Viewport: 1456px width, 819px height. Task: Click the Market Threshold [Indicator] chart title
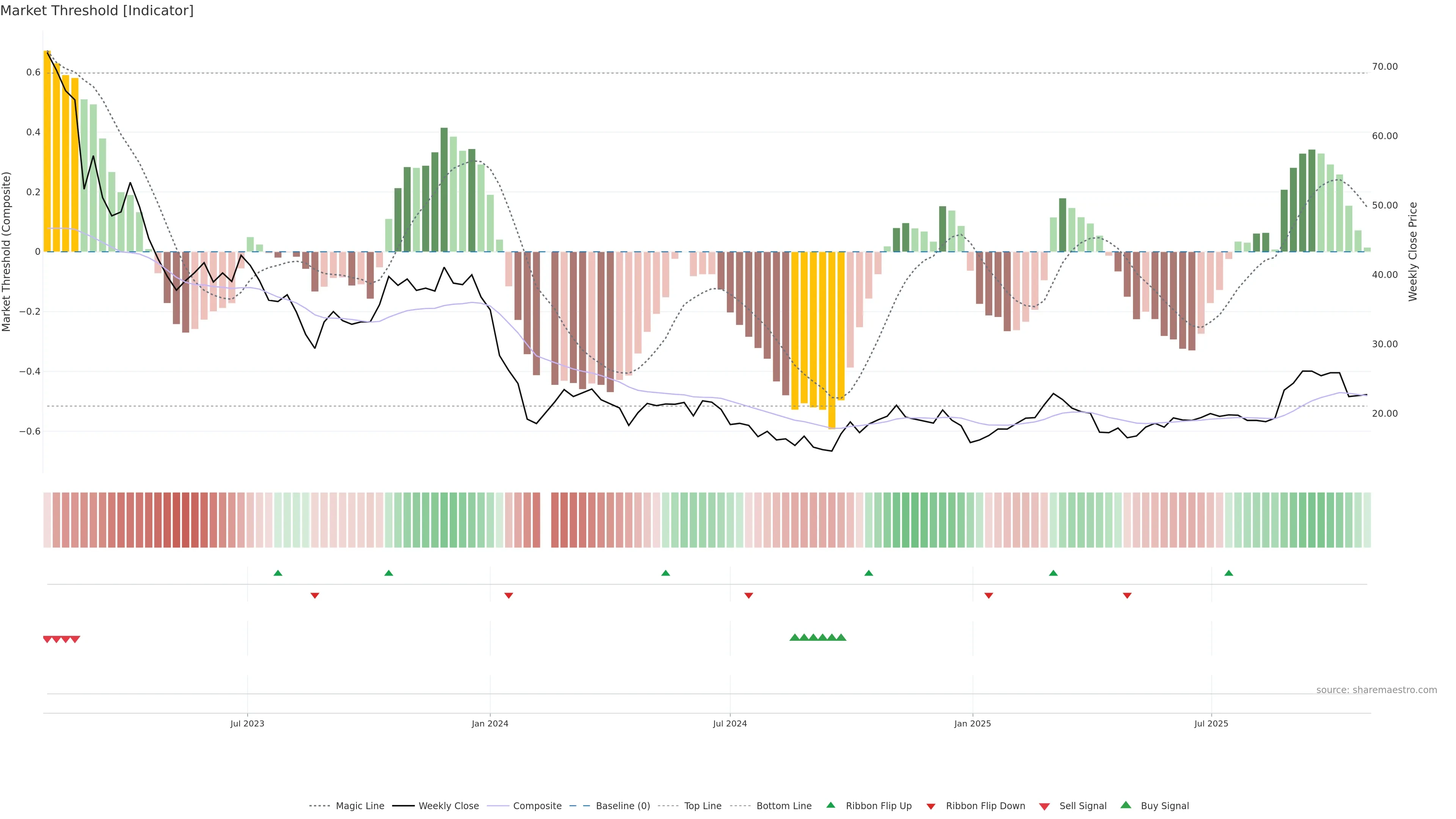point(97,11)
